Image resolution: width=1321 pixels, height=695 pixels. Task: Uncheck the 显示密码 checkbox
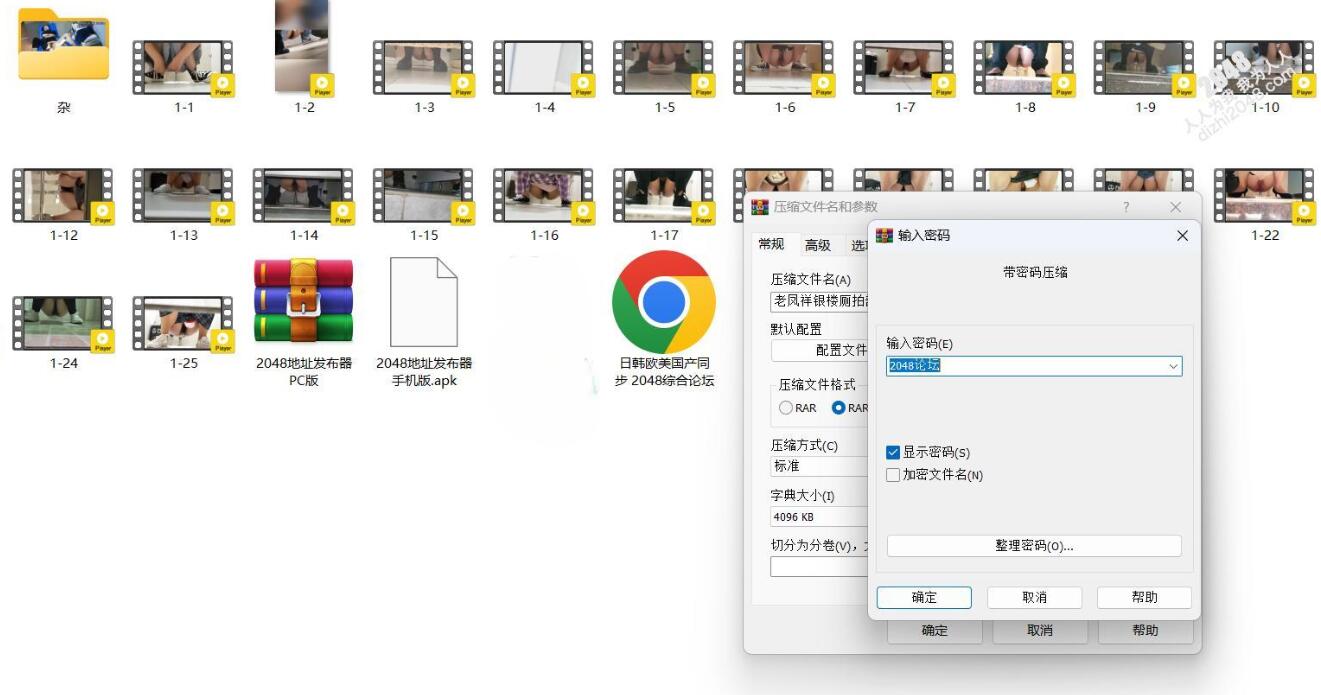pyautogui.click(x=893, y=453)
